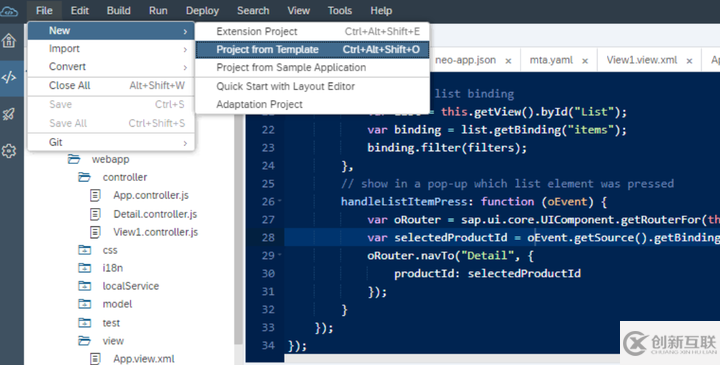Switch to the neo-app.json tab
The image size is (720, 365).
click(465, 60)
